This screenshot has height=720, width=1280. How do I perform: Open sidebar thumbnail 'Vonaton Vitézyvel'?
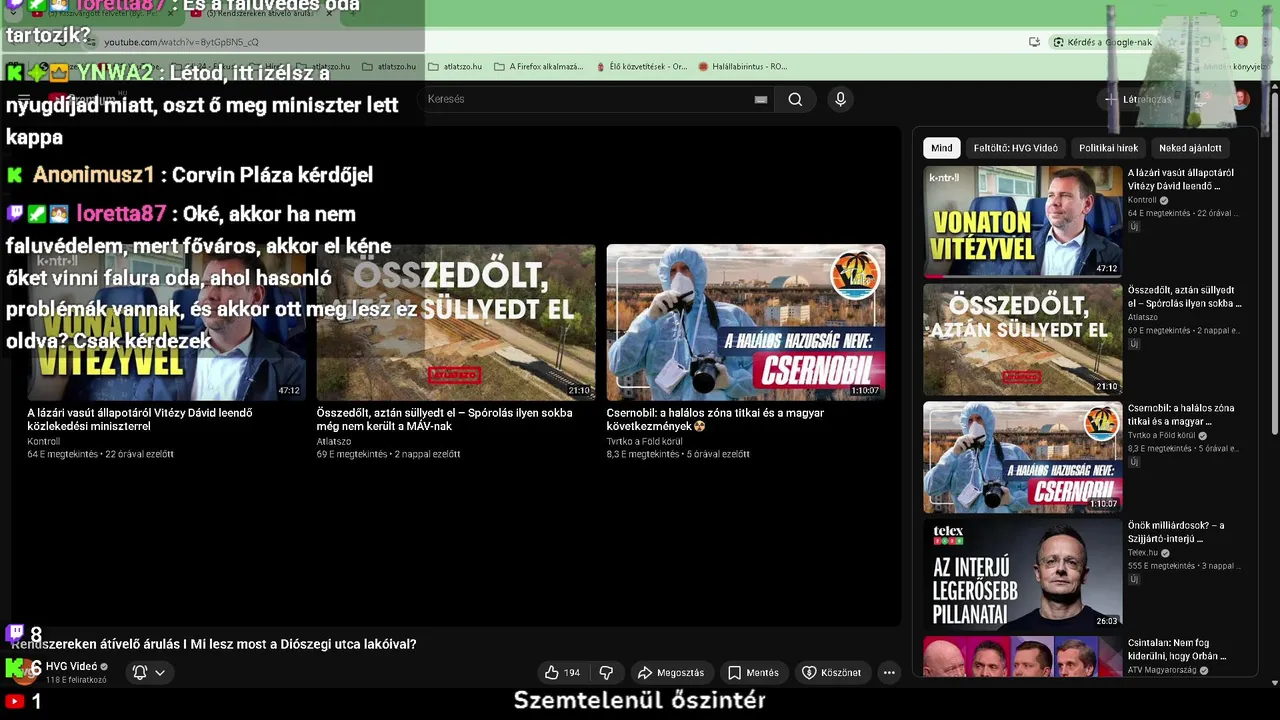[1022, 221]
